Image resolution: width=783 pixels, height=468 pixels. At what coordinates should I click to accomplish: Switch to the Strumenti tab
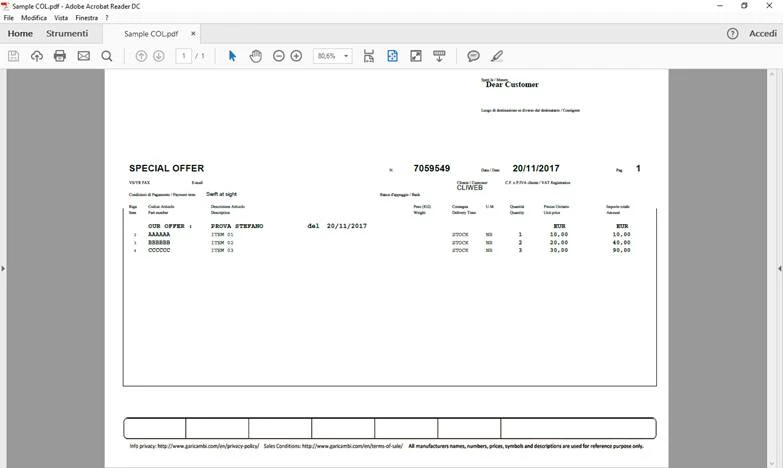pos(67,33)
